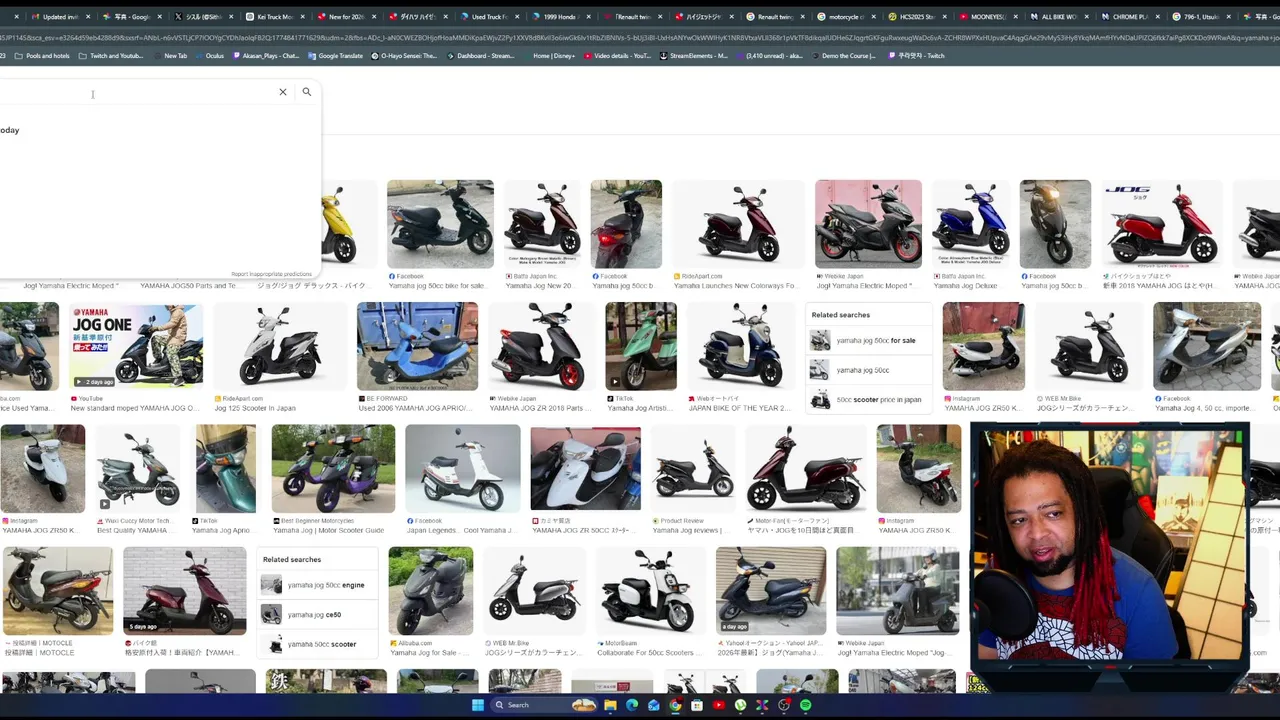Open Microsoft Store taskbar icon
The image size is (1280, 720).
click(697, 705)
